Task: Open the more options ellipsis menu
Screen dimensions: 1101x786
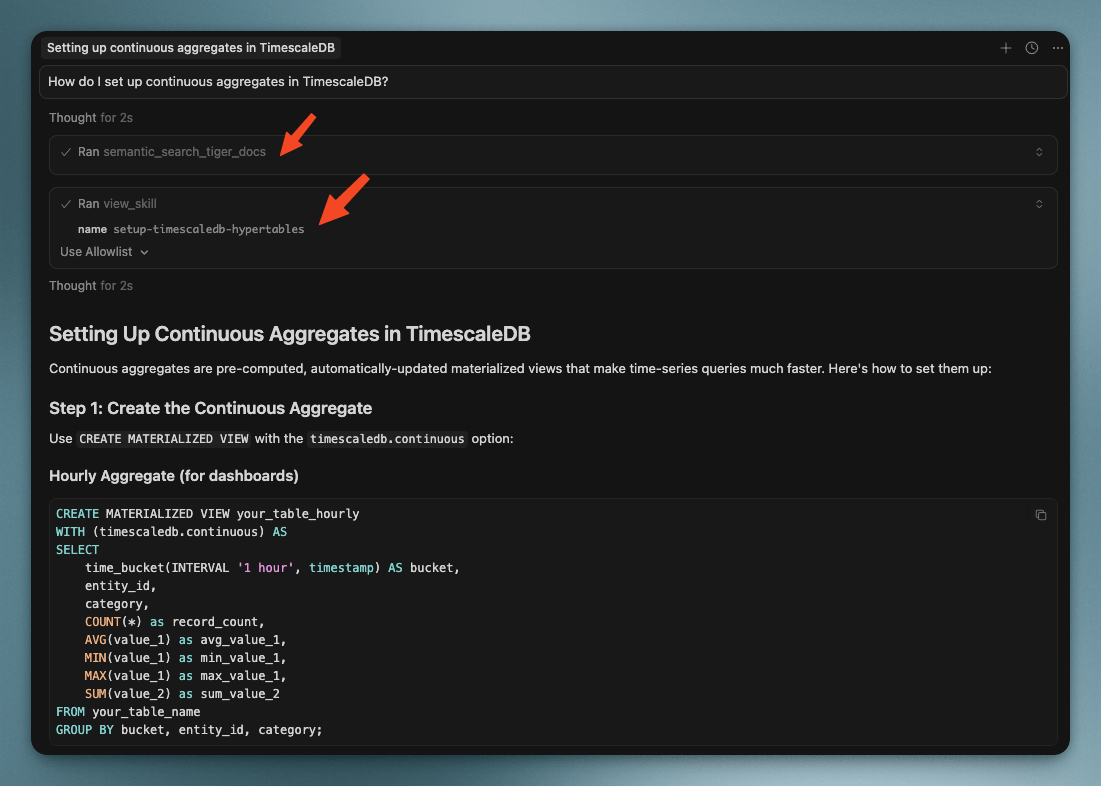Action: pyautogui.click(x=1058, y=48)
